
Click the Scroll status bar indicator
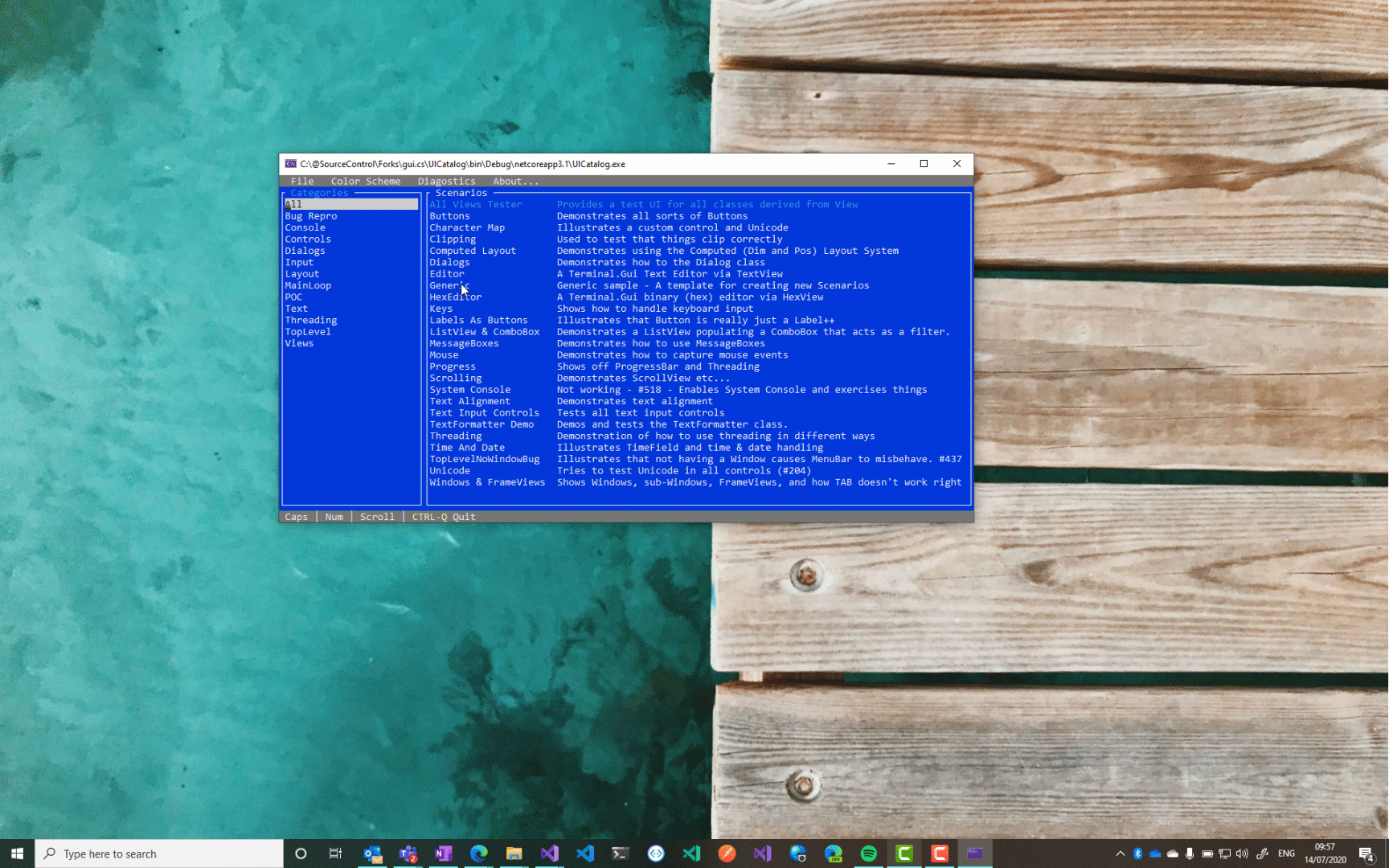coord(377,517)
